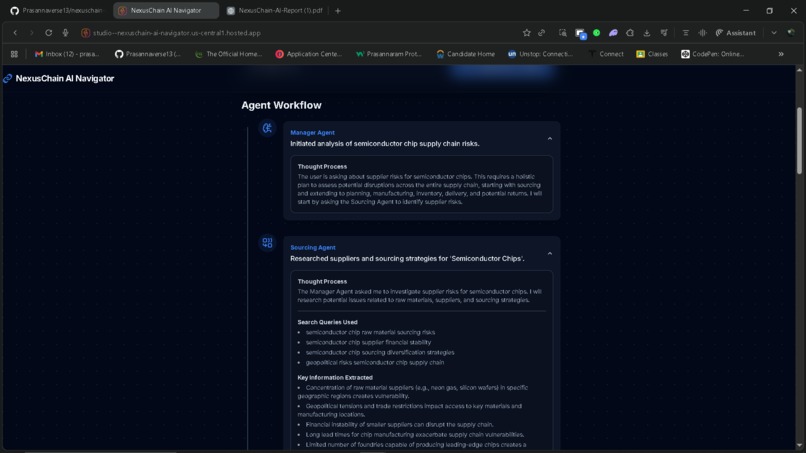
Task: Click the NexusChain AI Navigator logo link
Action: click(x=59, y=79)
